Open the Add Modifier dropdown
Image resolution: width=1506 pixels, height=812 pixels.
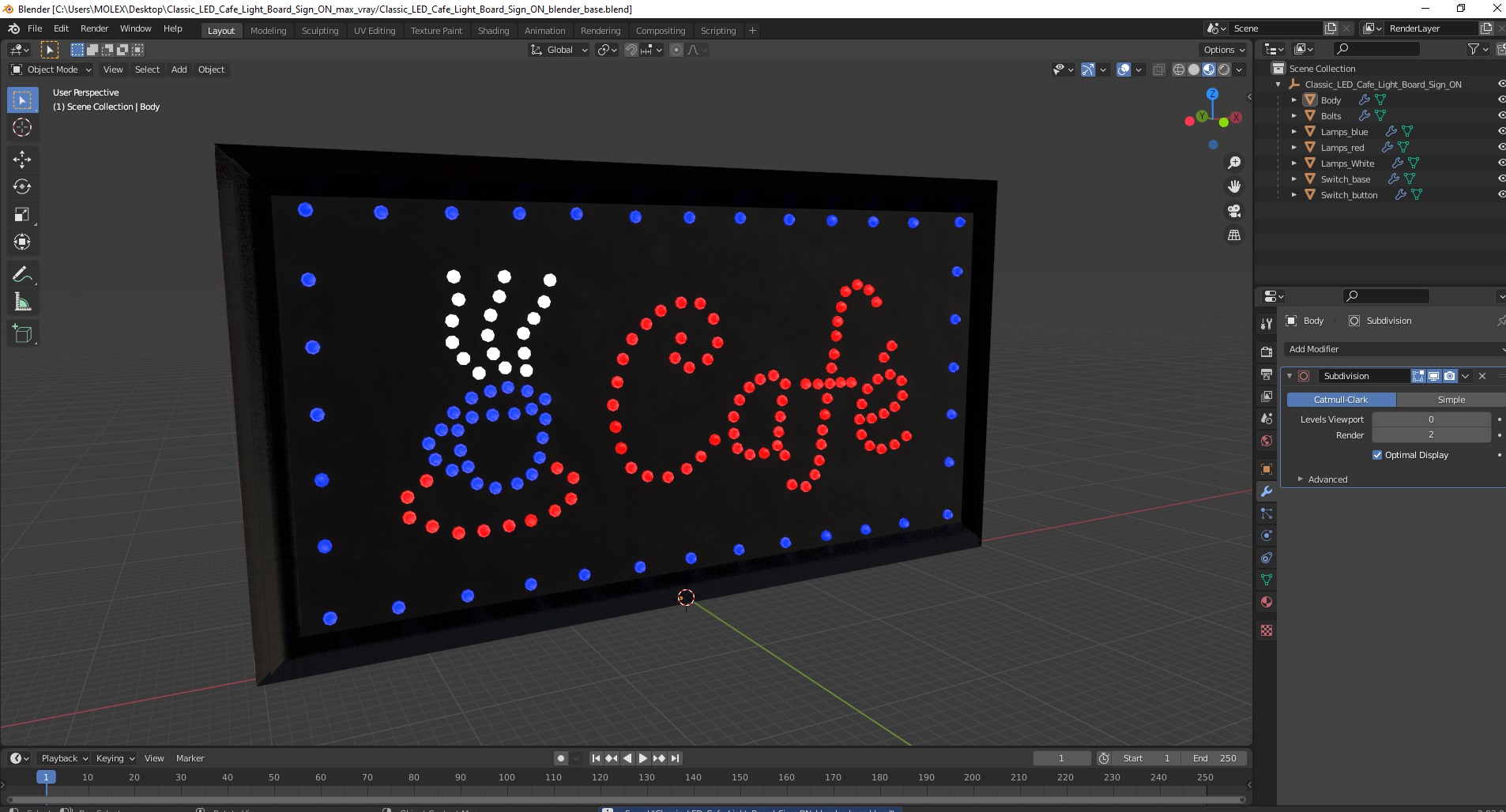pyautogui.click(x=1395, y=349)
